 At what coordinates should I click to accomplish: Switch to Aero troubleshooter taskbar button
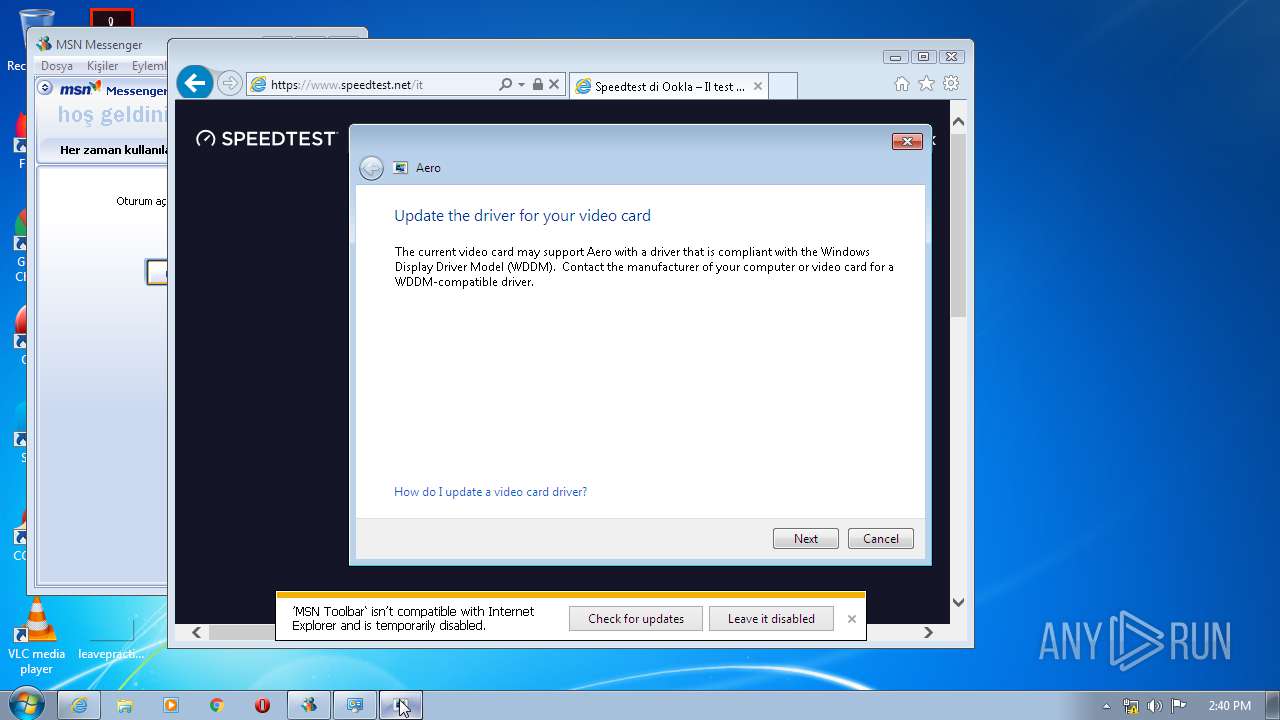(355, 705)
